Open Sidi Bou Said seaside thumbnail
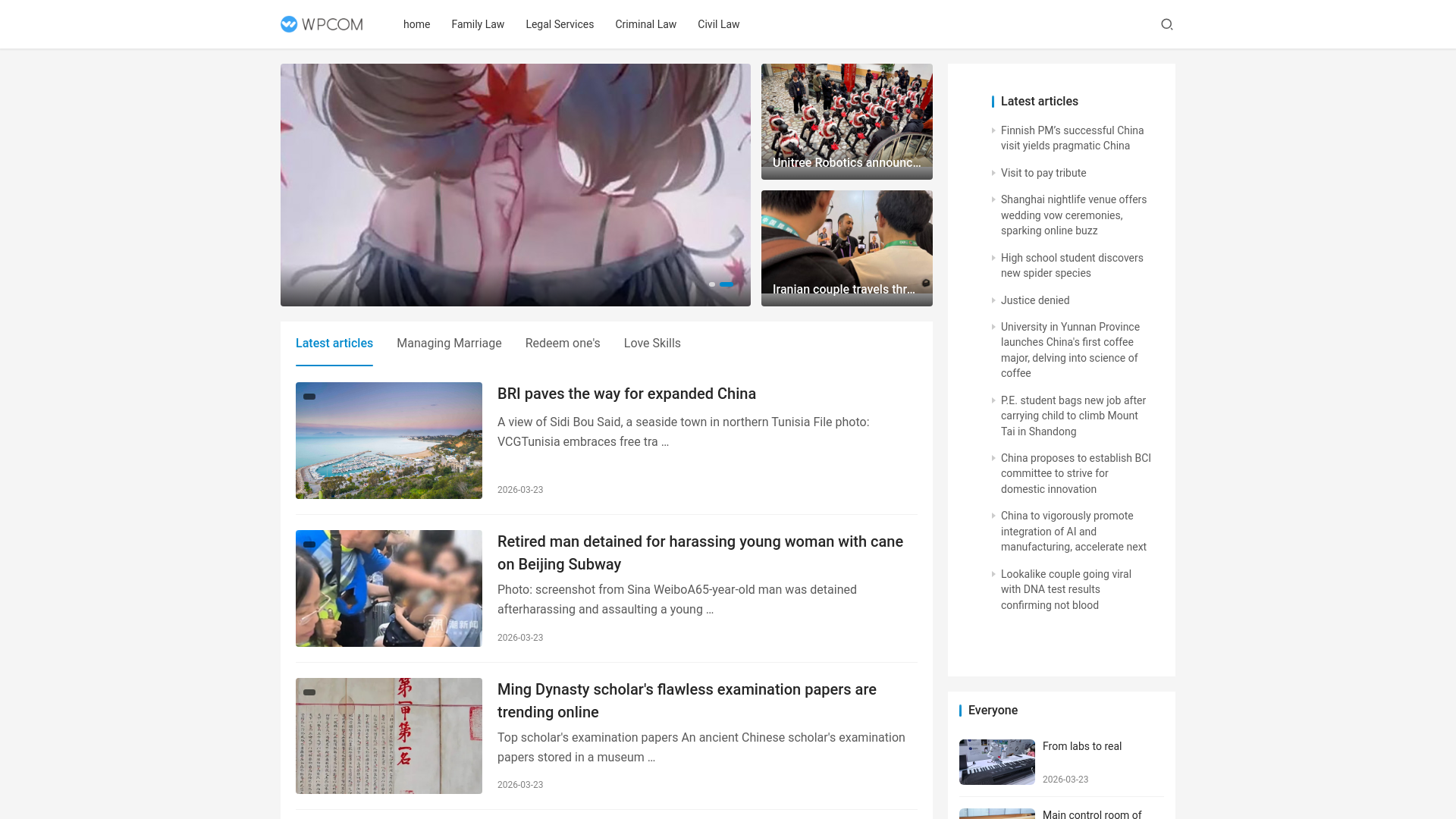 (389, 441)
